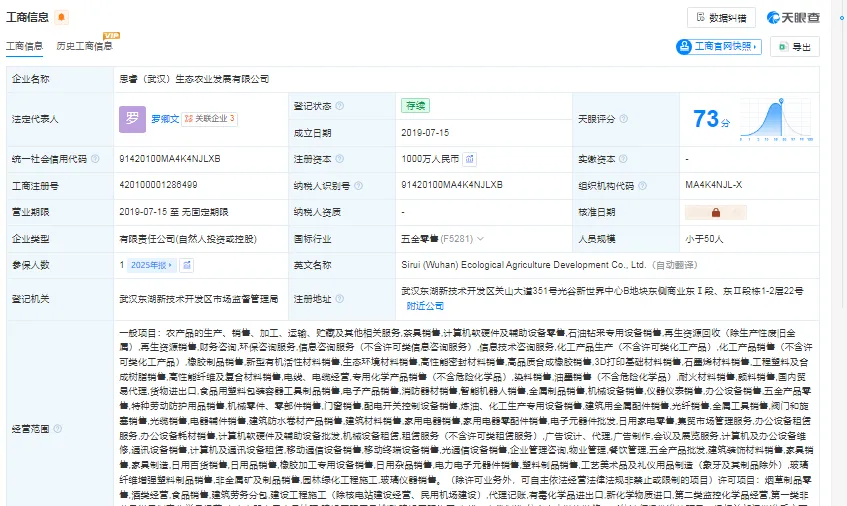Open the 2025年报 annual report tag
The width and height of the screenshot is (847, 506).
coord(151,265)
